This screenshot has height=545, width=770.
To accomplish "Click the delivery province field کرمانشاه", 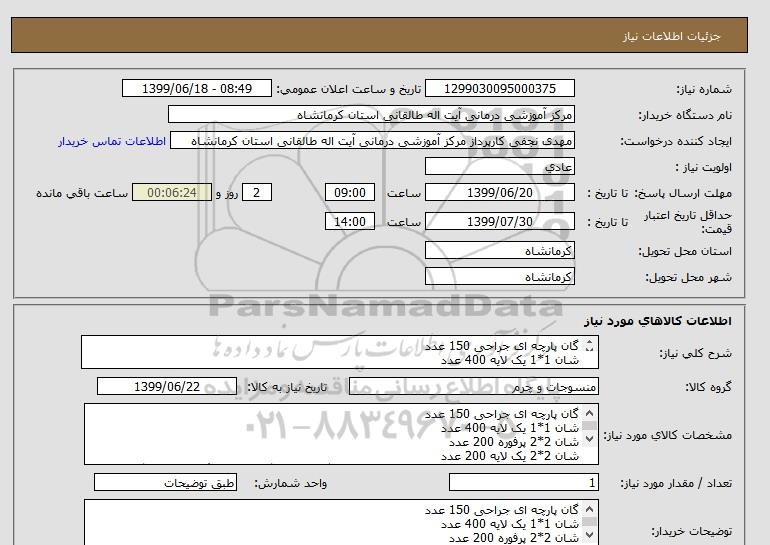I will click(x=499, y=250).
